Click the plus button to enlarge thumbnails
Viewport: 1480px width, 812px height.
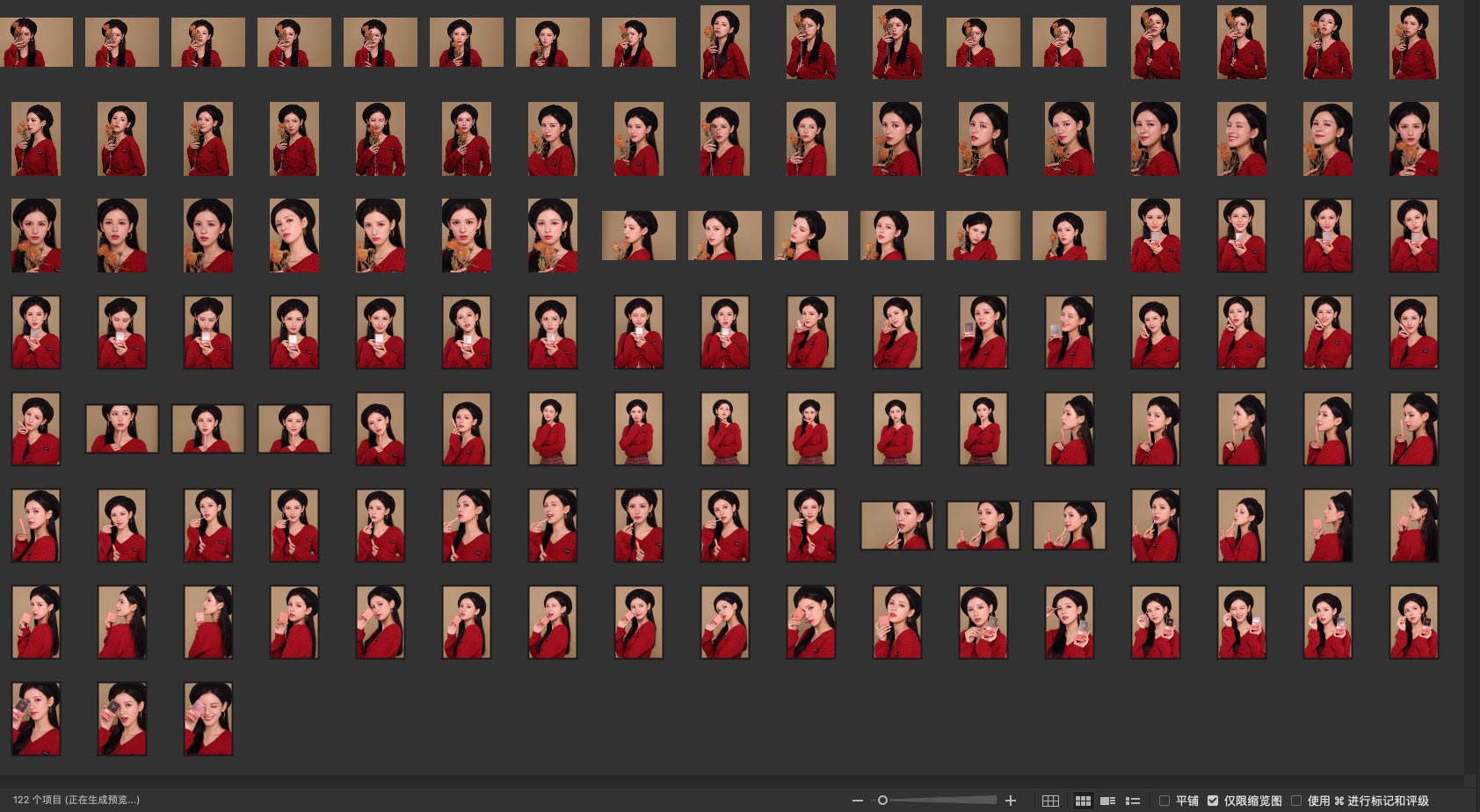(1011, 801)
